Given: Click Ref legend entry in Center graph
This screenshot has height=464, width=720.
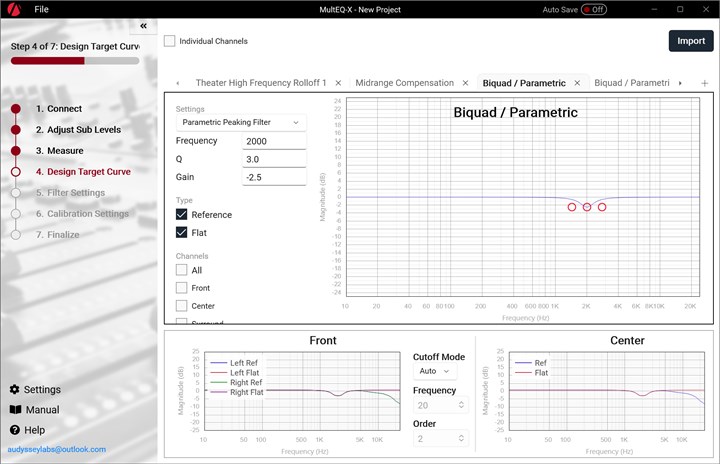Looking at the screenshot, I should pos(531,363).
